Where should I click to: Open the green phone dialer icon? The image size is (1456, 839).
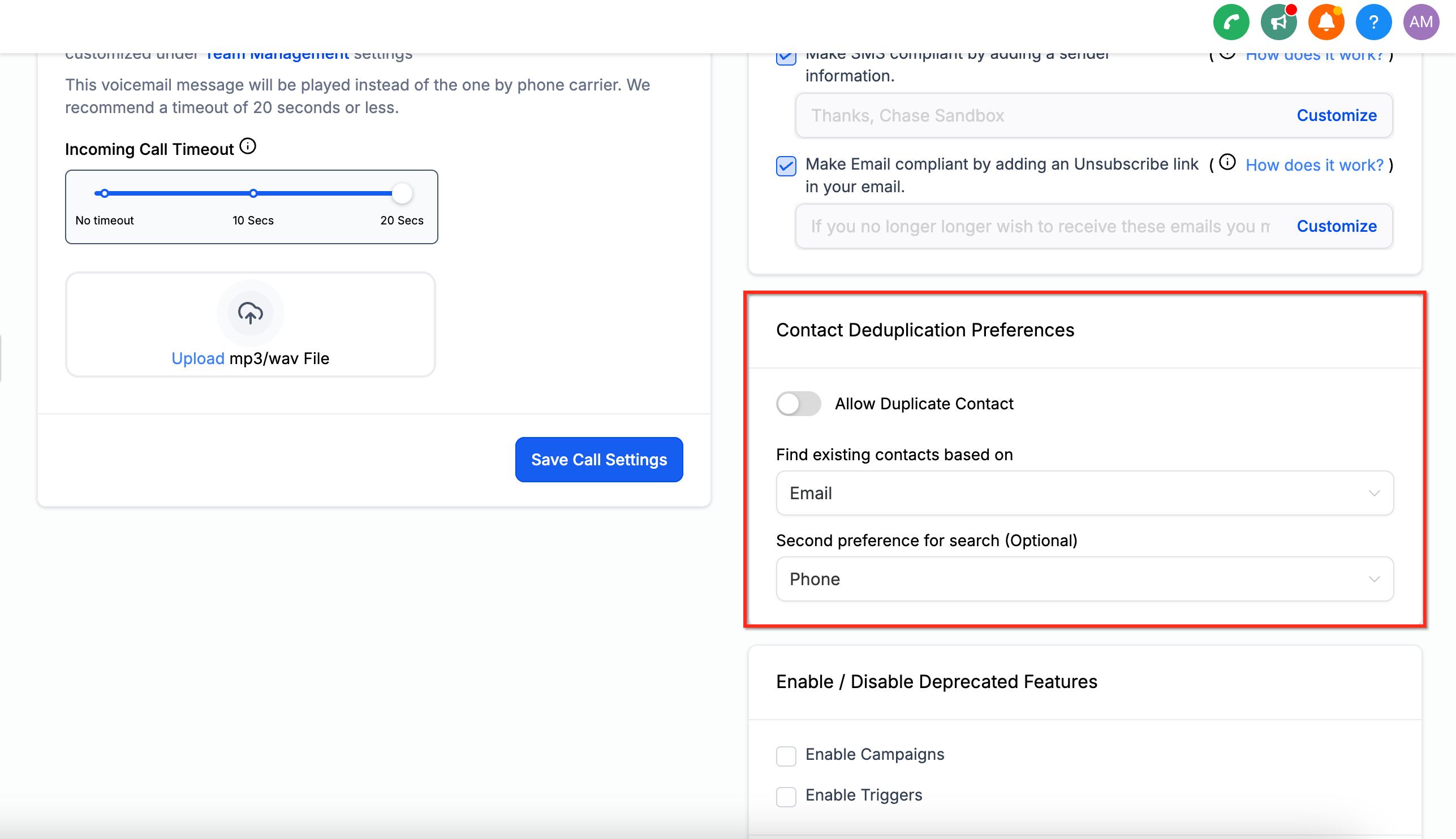[1231, 23]
